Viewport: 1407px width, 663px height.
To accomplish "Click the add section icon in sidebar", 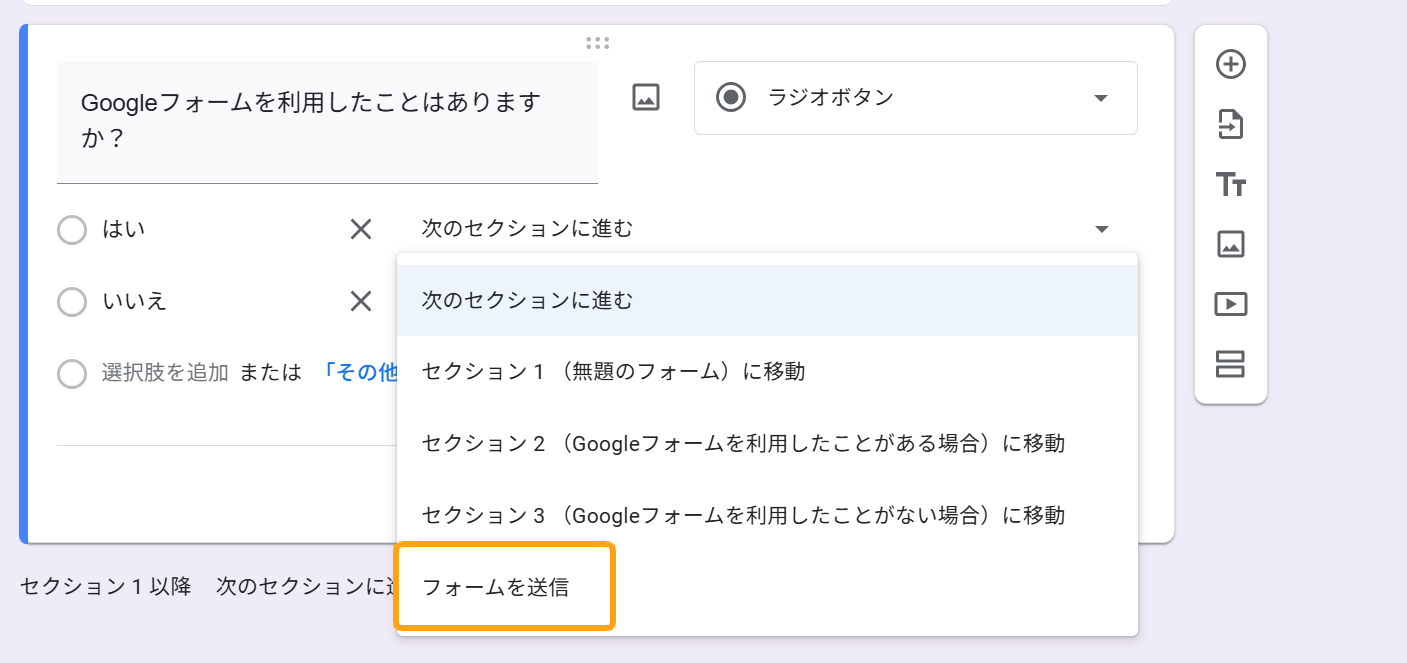I will pyautogui.click(x=1230, y=364).
